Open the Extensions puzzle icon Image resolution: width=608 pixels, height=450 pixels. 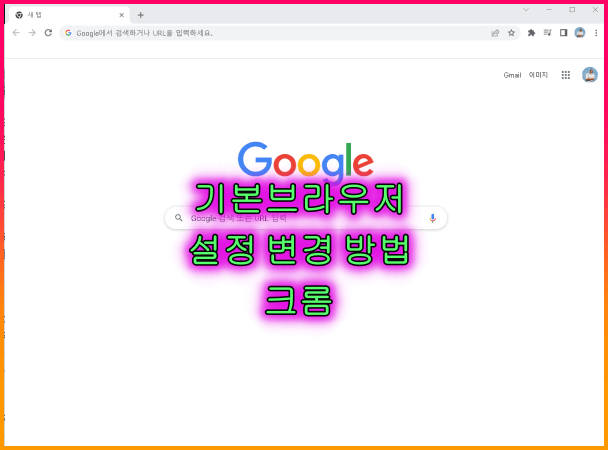click(531, 33)
